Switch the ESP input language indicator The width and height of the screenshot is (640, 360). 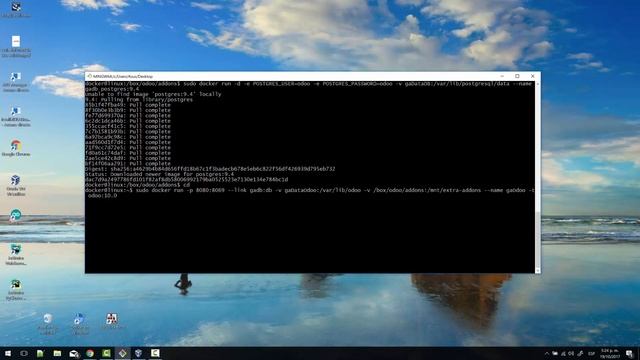(591, 353)
